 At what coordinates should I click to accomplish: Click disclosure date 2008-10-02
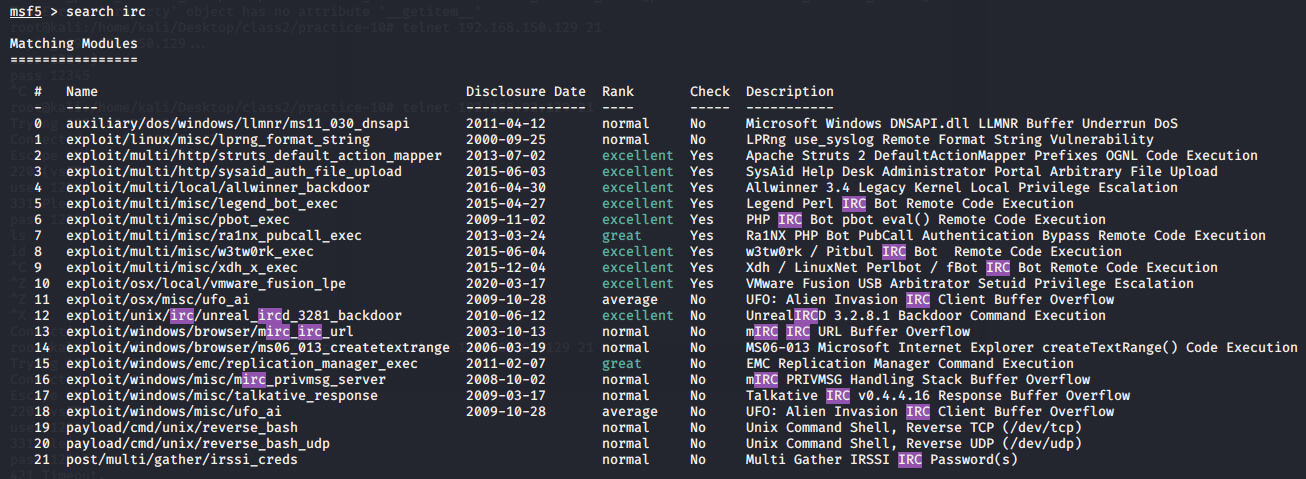(506, 380)
